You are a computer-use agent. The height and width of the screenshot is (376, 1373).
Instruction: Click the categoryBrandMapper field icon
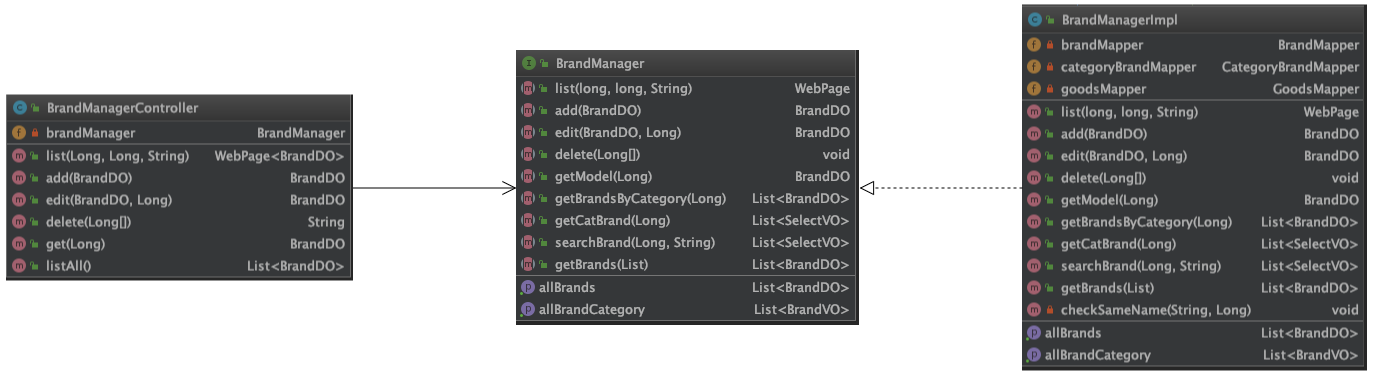[x=1035, y=67]
